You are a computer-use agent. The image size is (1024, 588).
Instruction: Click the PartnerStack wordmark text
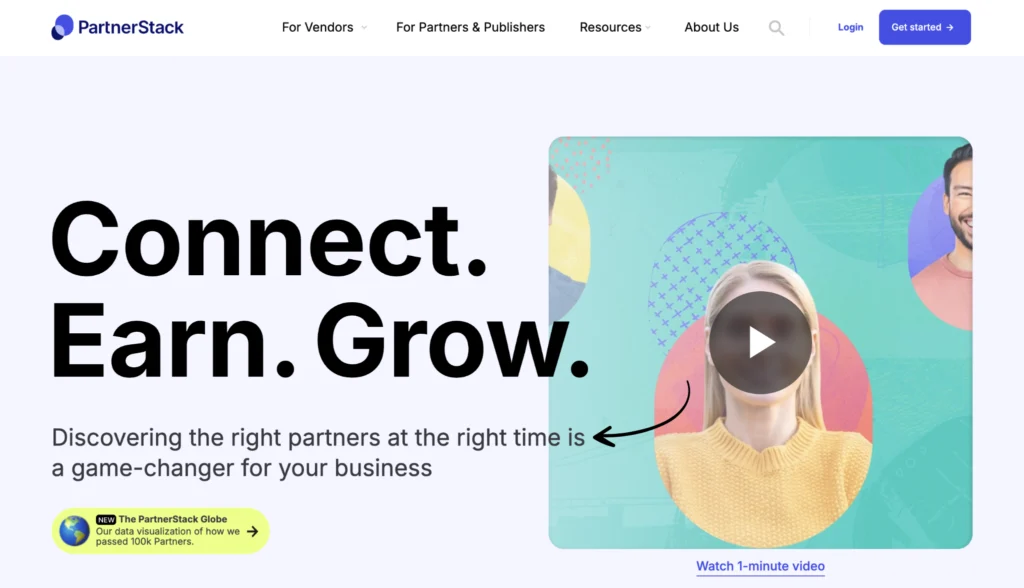[131, 27]
